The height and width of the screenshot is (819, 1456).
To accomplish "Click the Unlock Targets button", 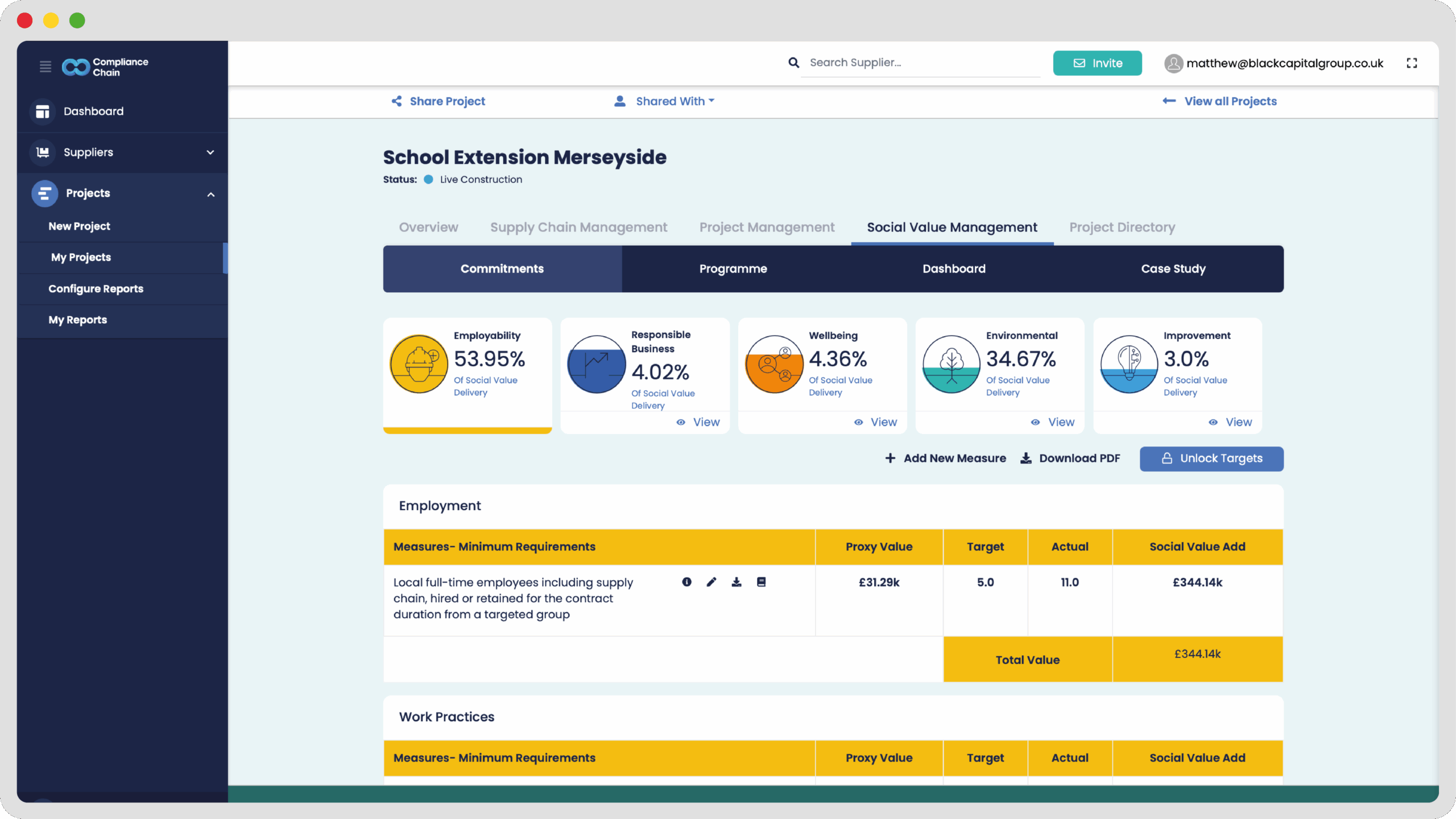I will click(x=1211, y=458).
